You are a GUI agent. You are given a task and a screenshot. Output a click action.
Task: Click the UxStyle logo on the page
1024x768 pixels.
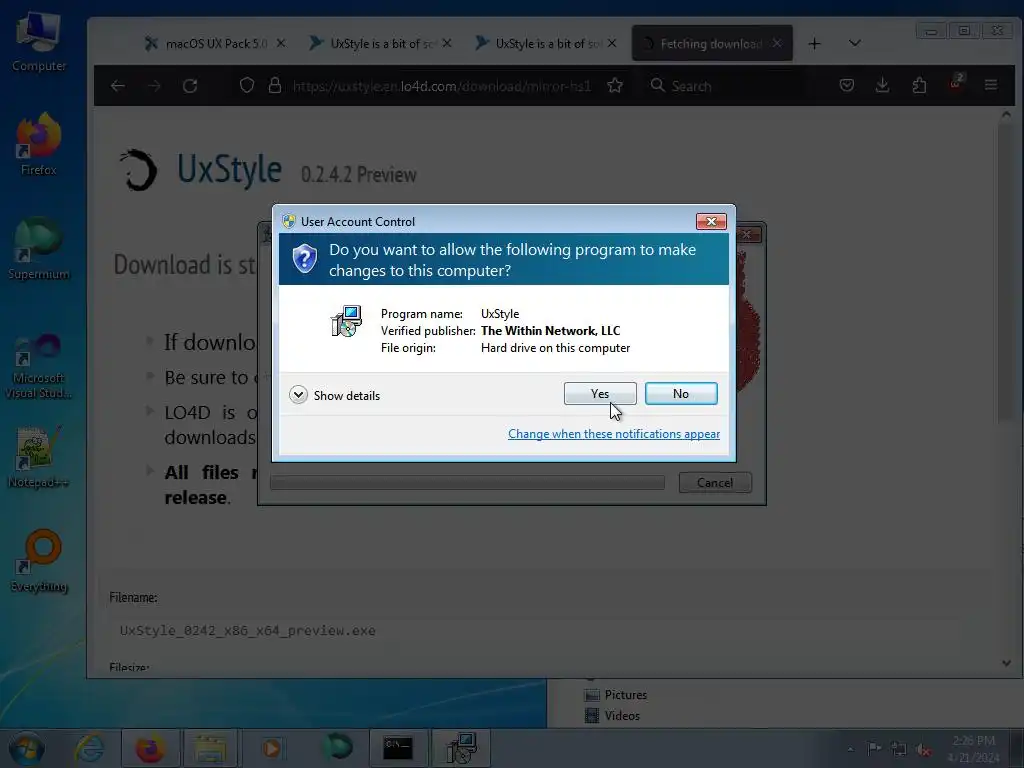[138, 170]
